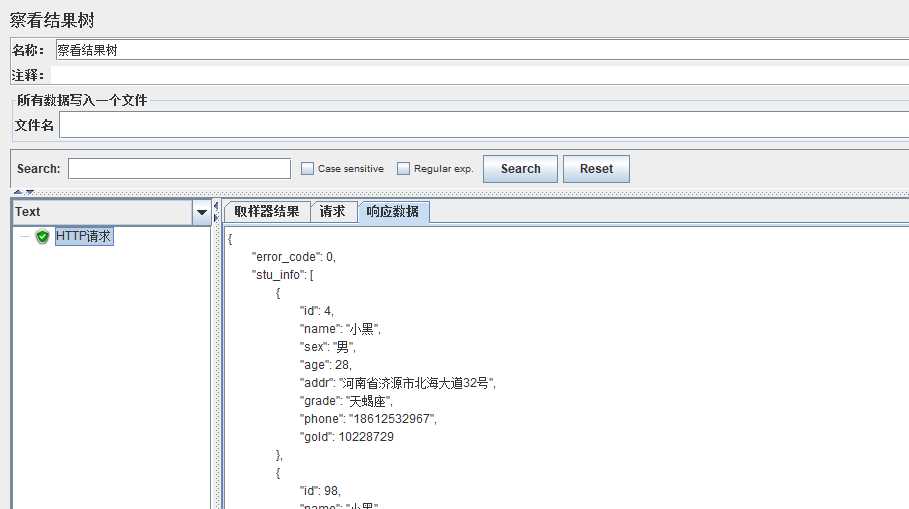The image size is (909, 509).
Task: Click the "age": 28 line
Action: click(326, 365)
